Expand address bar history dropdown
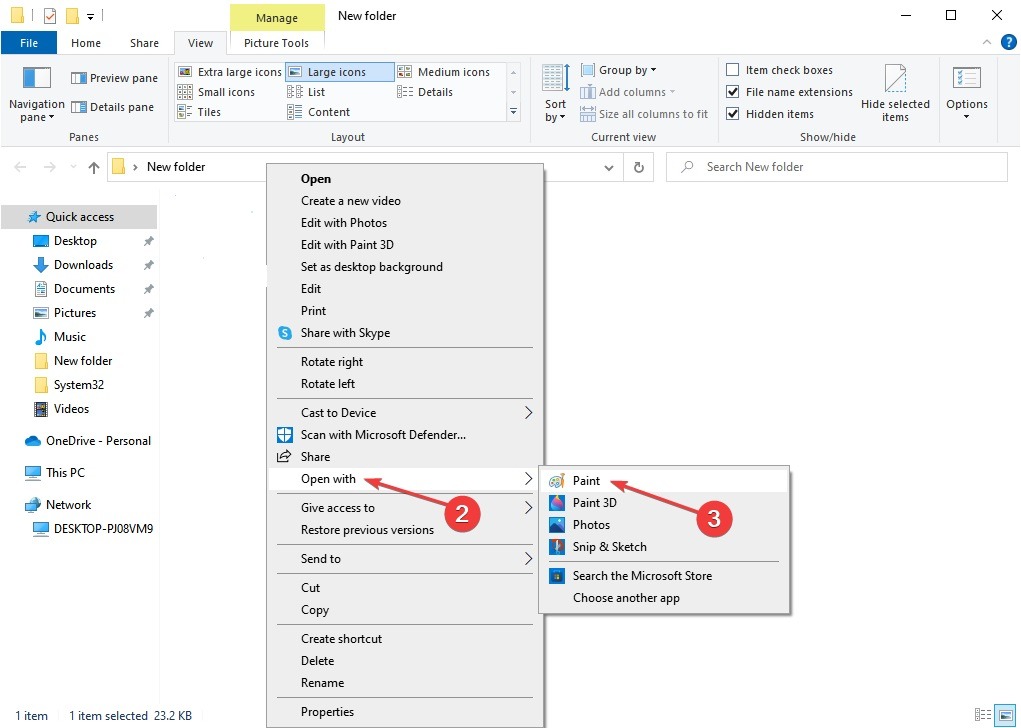 tap(609, 167)
